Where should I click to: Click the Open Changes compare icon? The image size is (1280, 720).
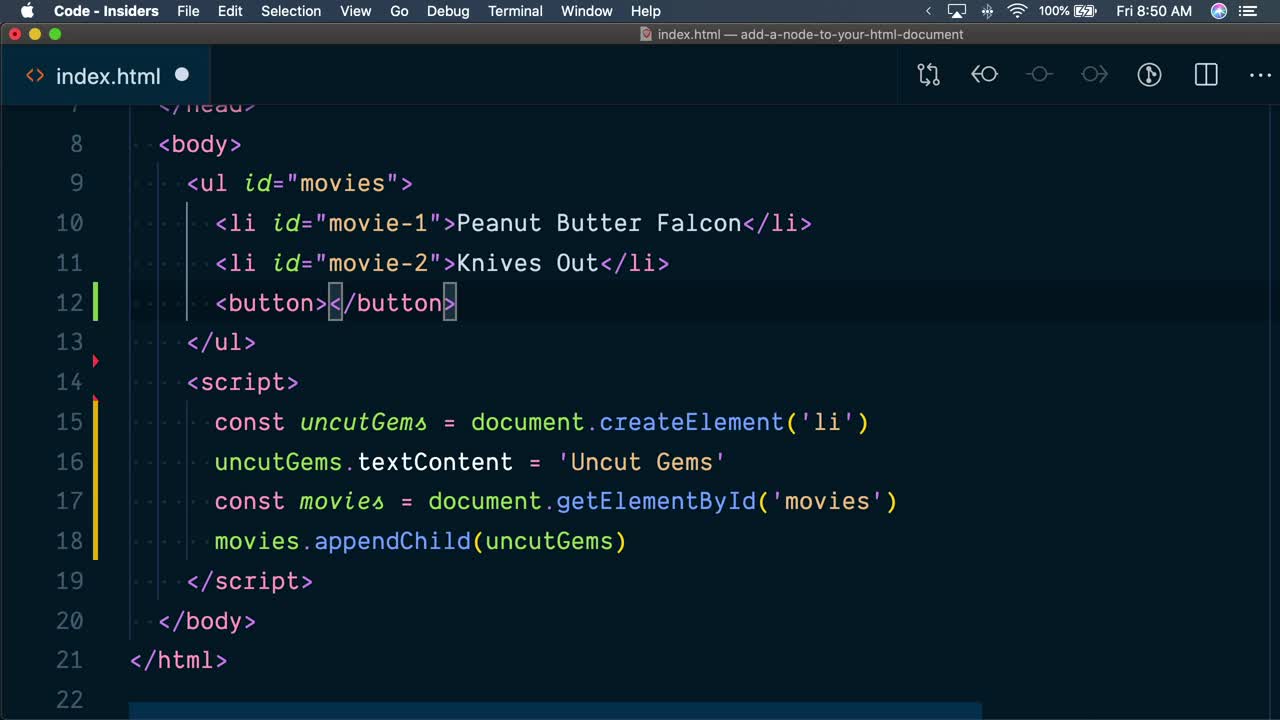click(x=928, y=75)
